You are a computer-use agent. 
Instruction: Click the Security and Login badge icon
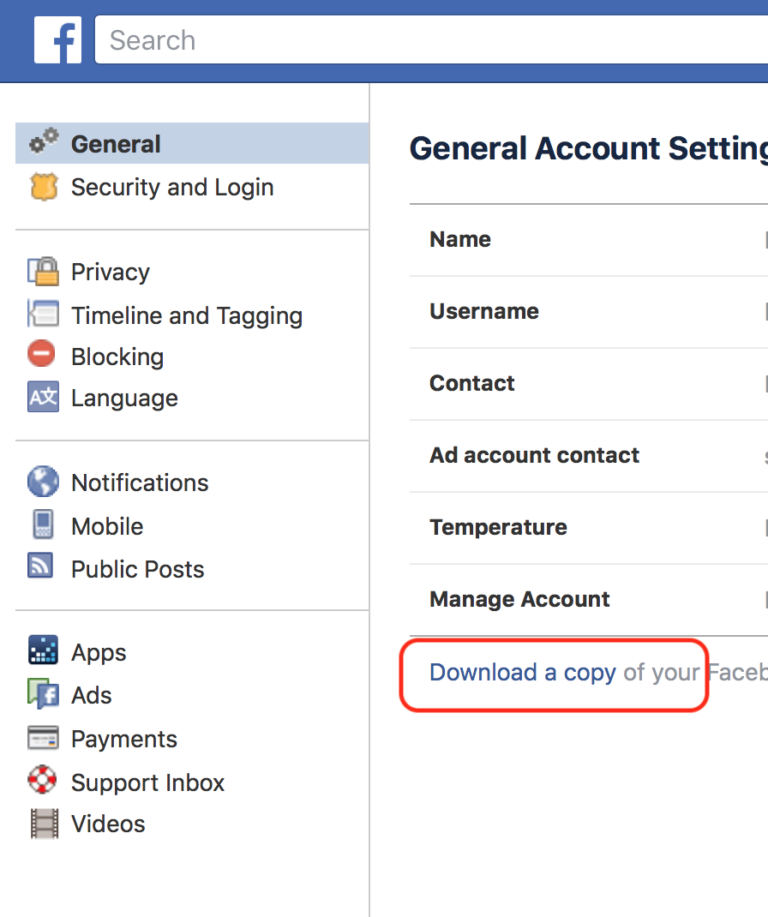pyautogui.click(x=44, y=187)
